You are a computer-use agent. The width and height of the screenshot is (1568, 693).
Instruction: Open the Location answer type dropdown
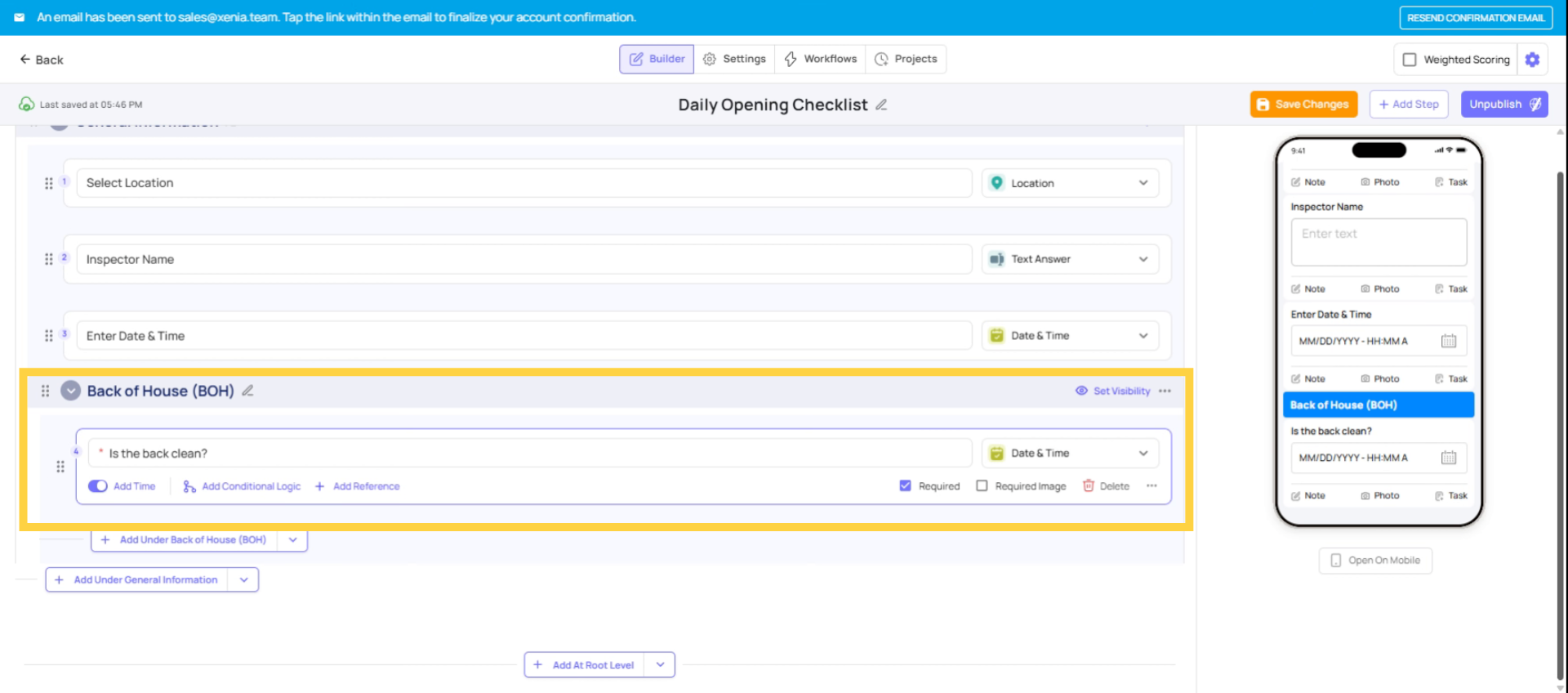(1070, 183)
